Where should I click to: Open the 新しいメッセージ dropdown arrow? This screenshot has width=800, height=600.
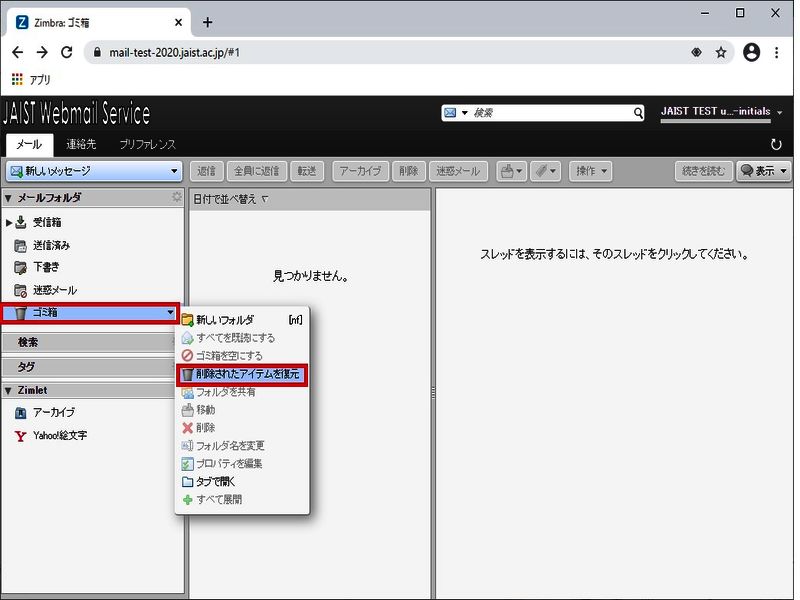pyautogui.click(x=174, y=171)
